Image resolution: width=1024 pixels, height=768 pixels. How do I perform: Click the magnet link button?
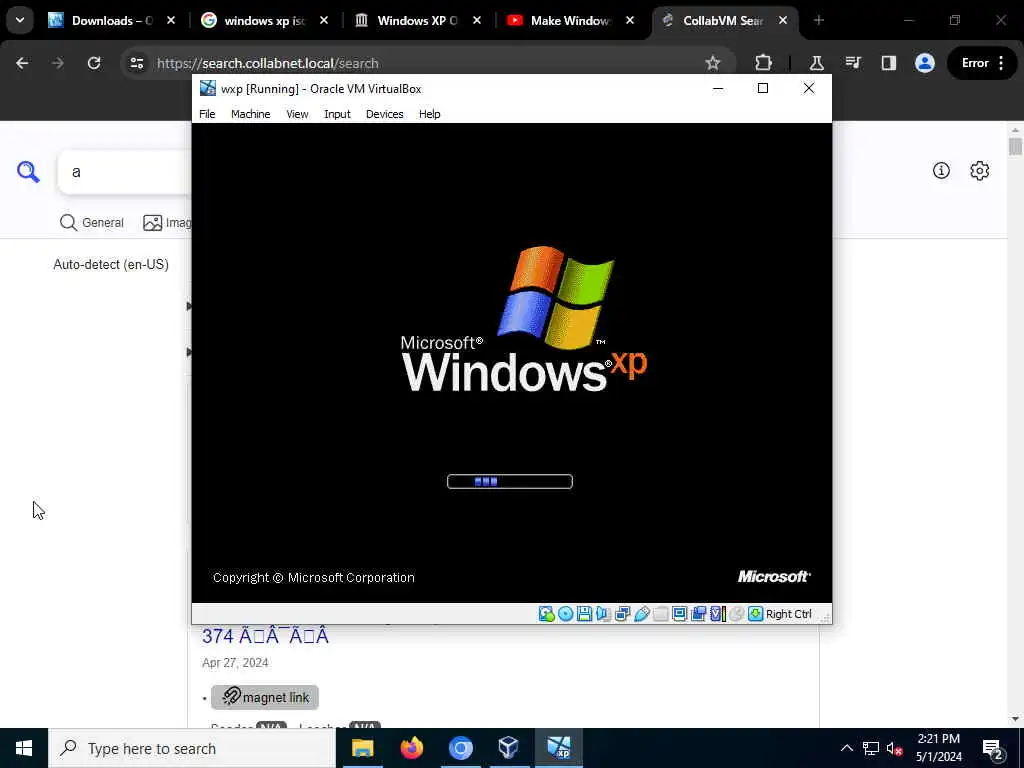(x=264, y=697)
